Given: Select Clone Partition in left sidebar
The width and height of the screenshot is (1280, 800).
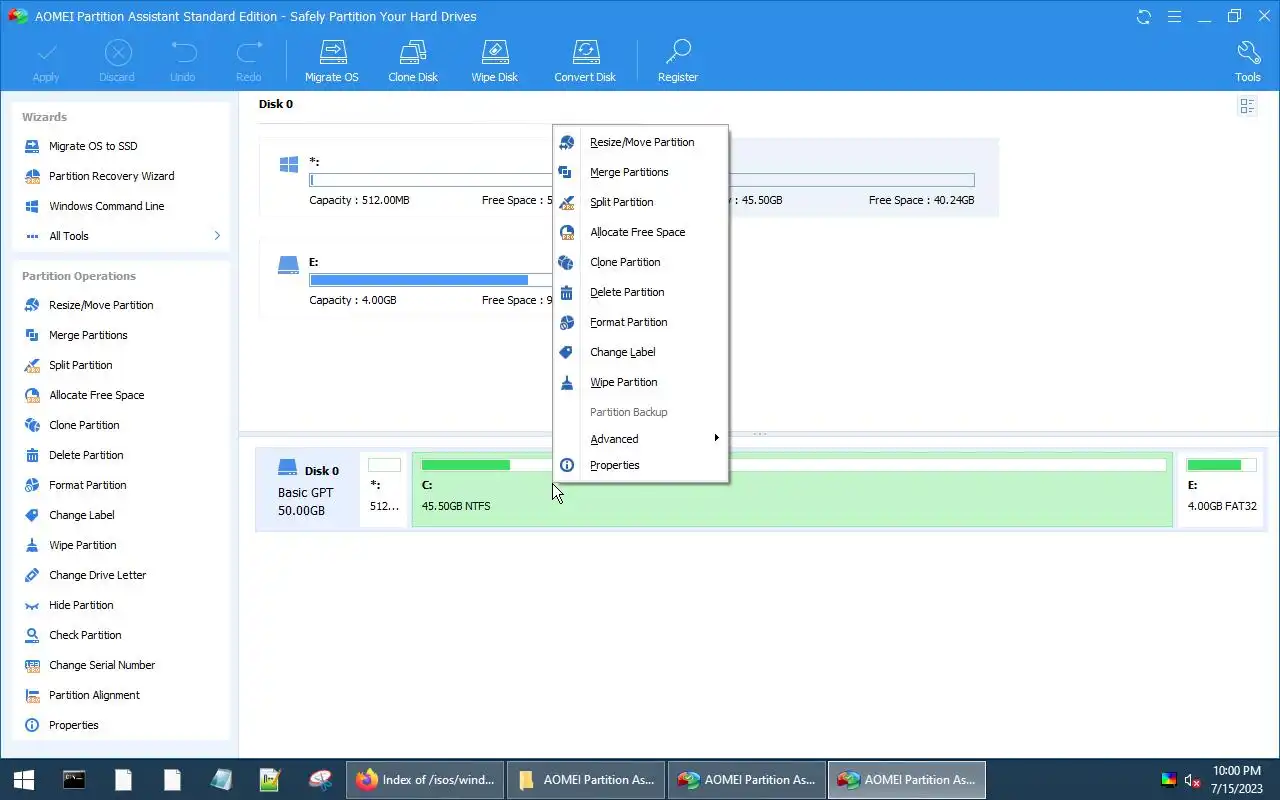Looking at the screenshot, I should 84,425.
